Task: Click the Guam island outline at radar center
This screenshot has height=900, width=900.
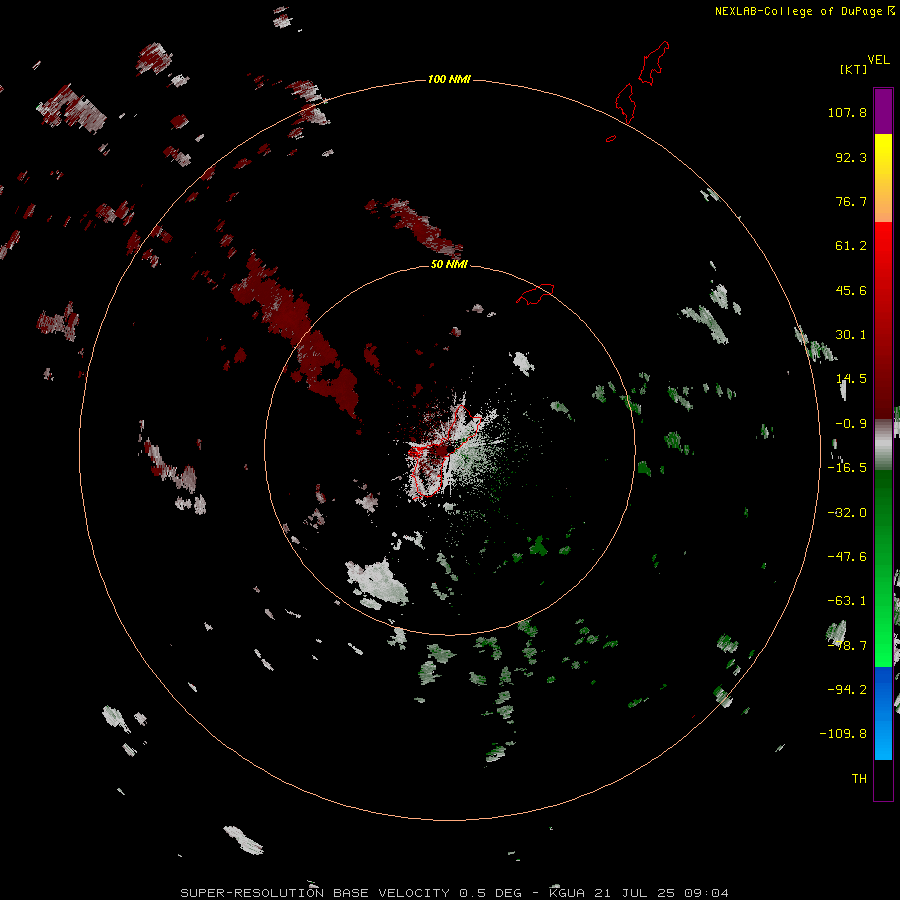Action: coord(444,451)
